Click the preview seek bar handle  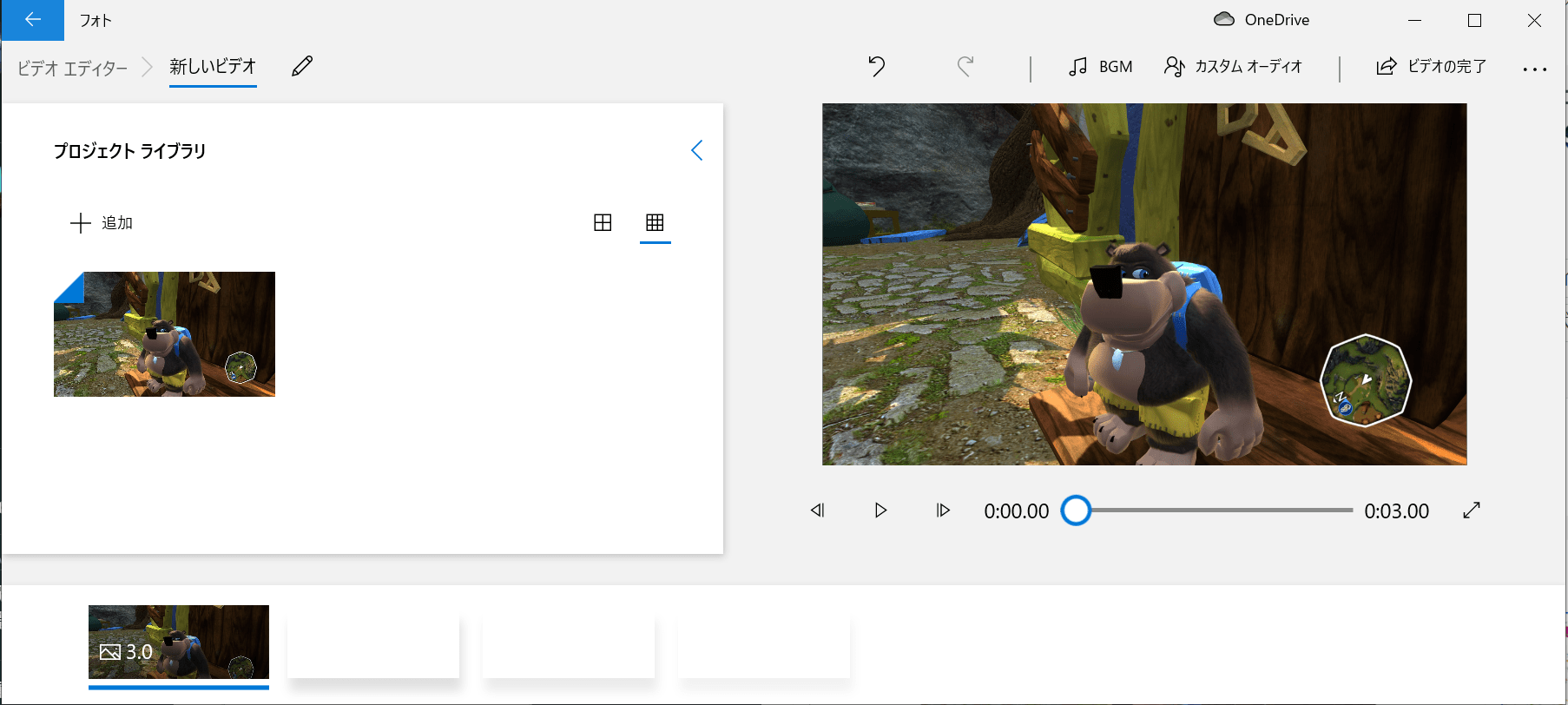pyautogui.click(x=1076, y=511)
